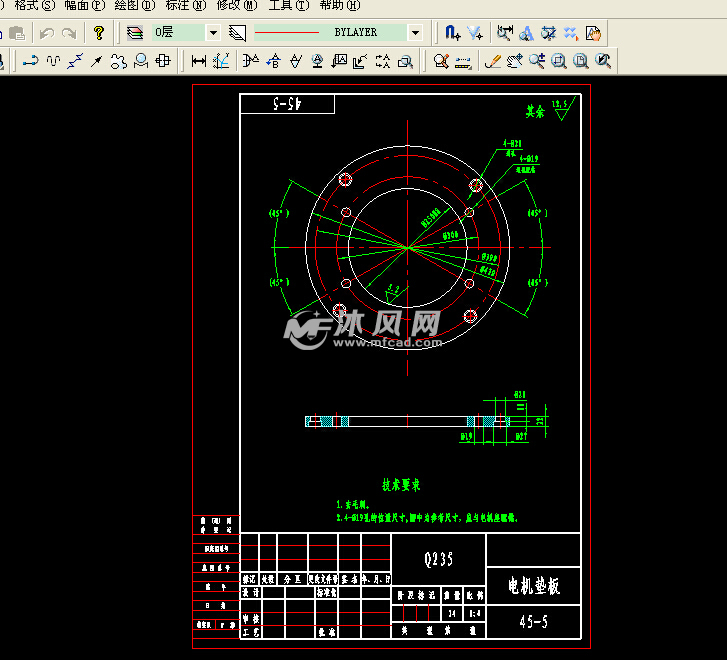Click the yellow question mark help icon
This screenshot has height=660, width=727.
click(98, 33)
